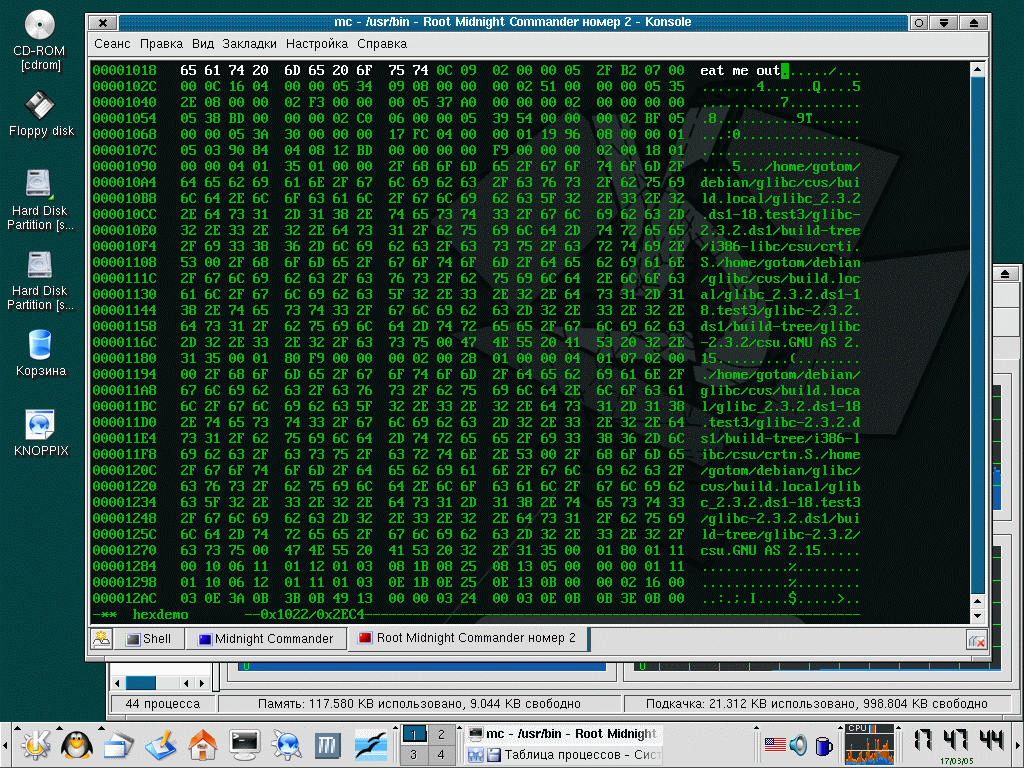1024x768 pixels.
Task: Expand the arrow above the window list icon
Action: coord(101,727)
